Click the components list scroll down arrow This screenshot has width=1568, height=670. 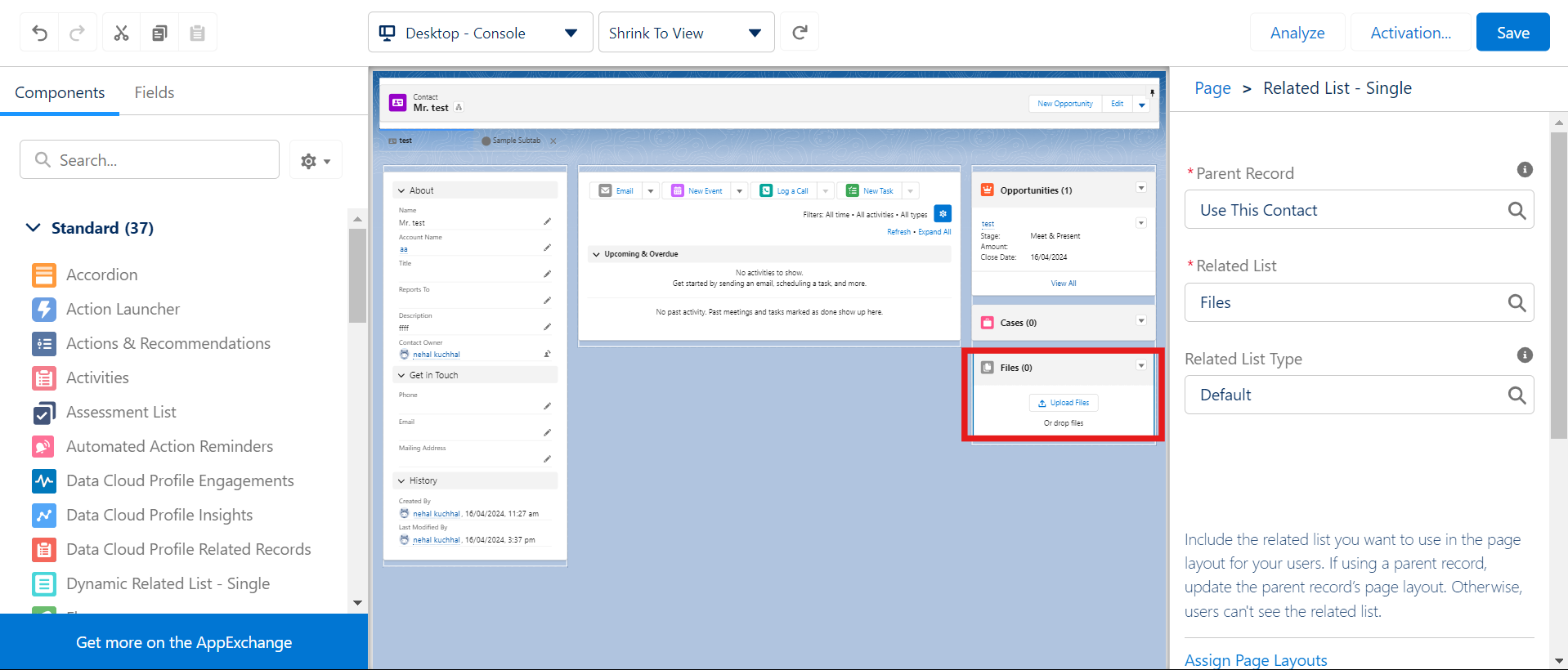click(357, 603)
